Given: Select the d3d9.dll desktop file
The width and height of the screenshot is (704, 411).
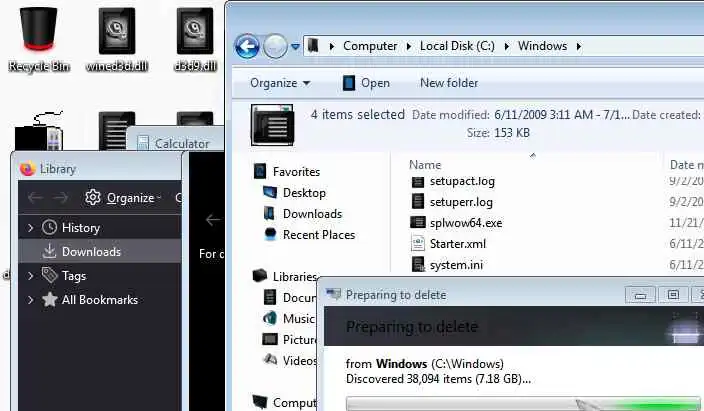Looking at the screenshot, I should coord(195,40).
